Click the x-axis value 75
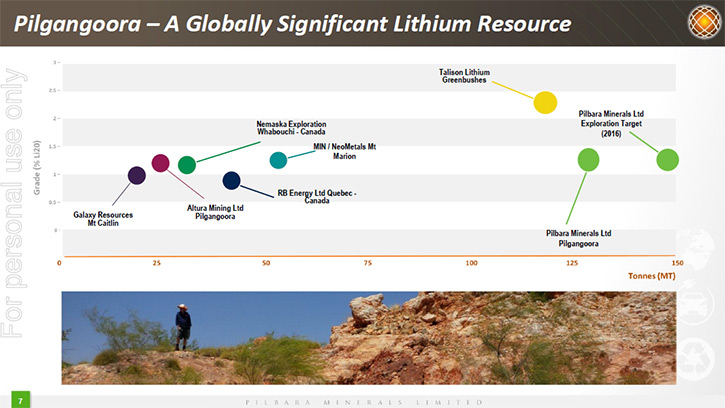725x408 pixels. tap(368, 263)
